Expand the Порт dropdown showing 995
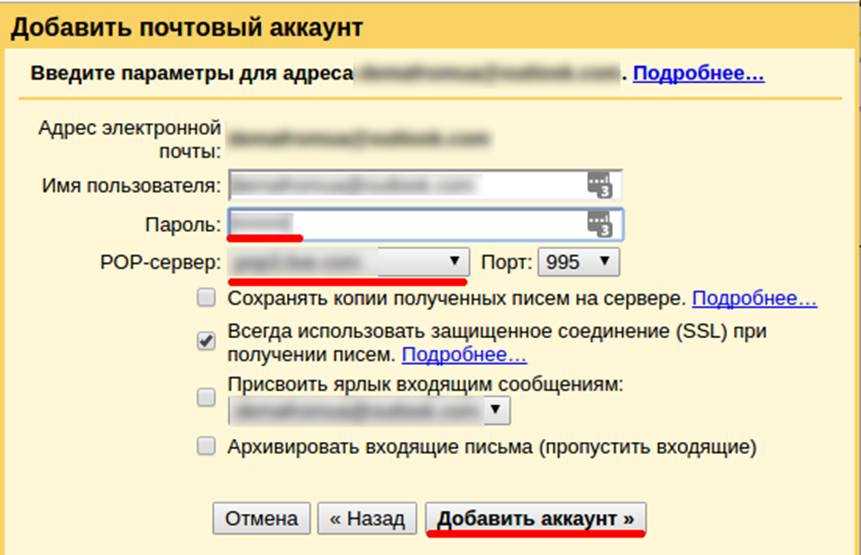Viewport: 861px width, 555px height. (x=579, y=262)
